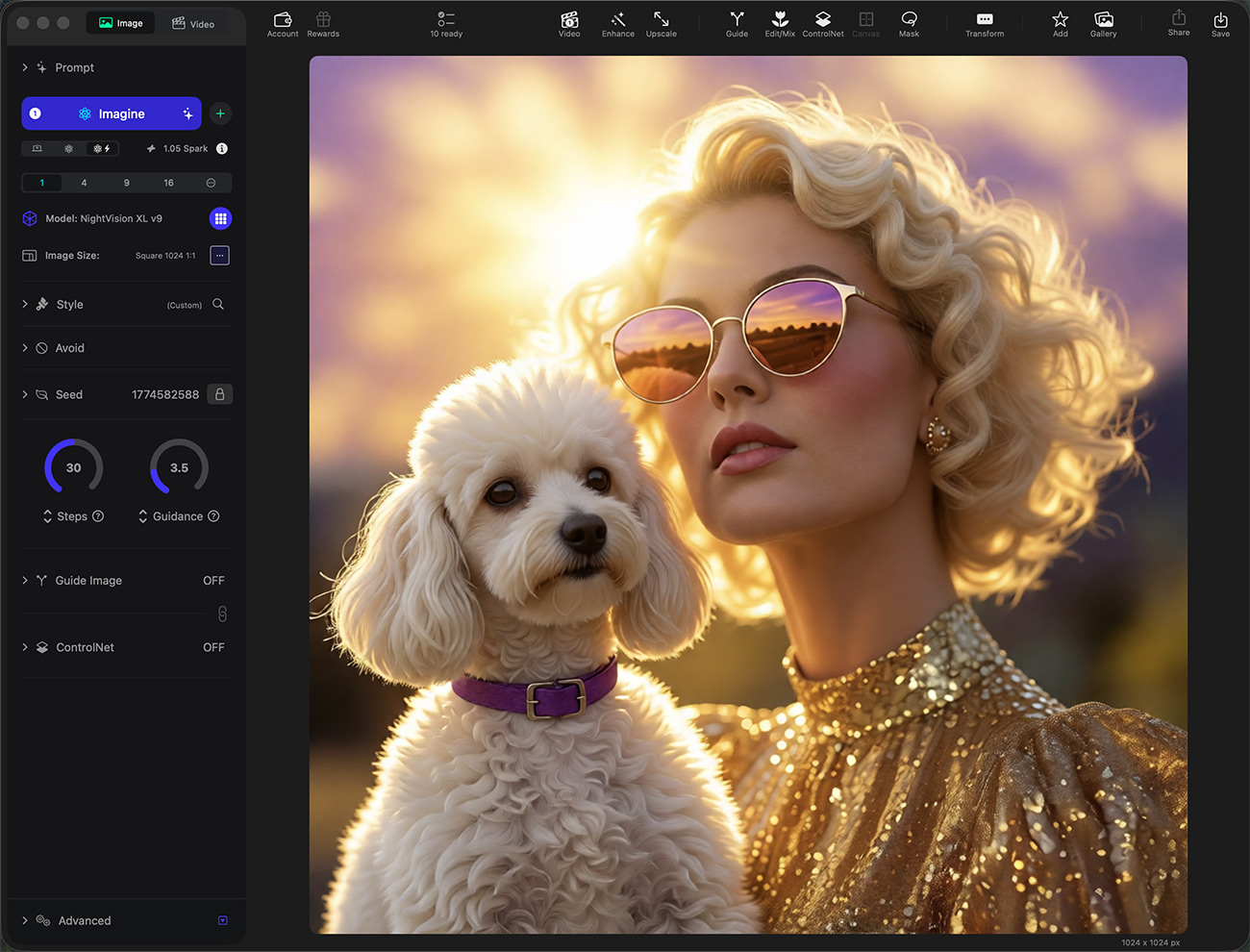Click the Spark cost info icon
Viewport: 1250px width, 952px height.
[x=222, y=148]
